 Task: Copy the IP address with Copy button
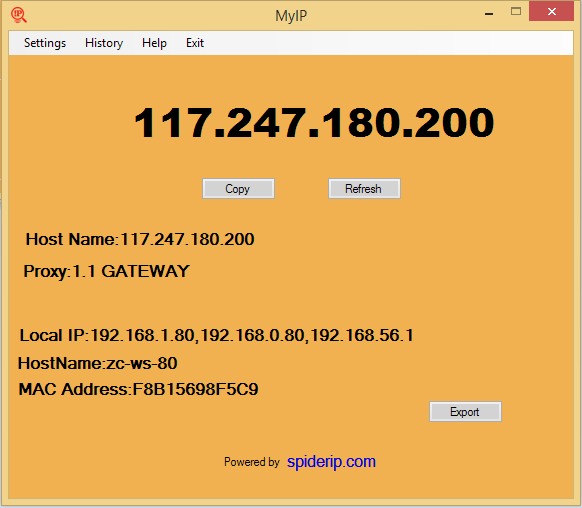pyautogui.click(x=238, y=189)
